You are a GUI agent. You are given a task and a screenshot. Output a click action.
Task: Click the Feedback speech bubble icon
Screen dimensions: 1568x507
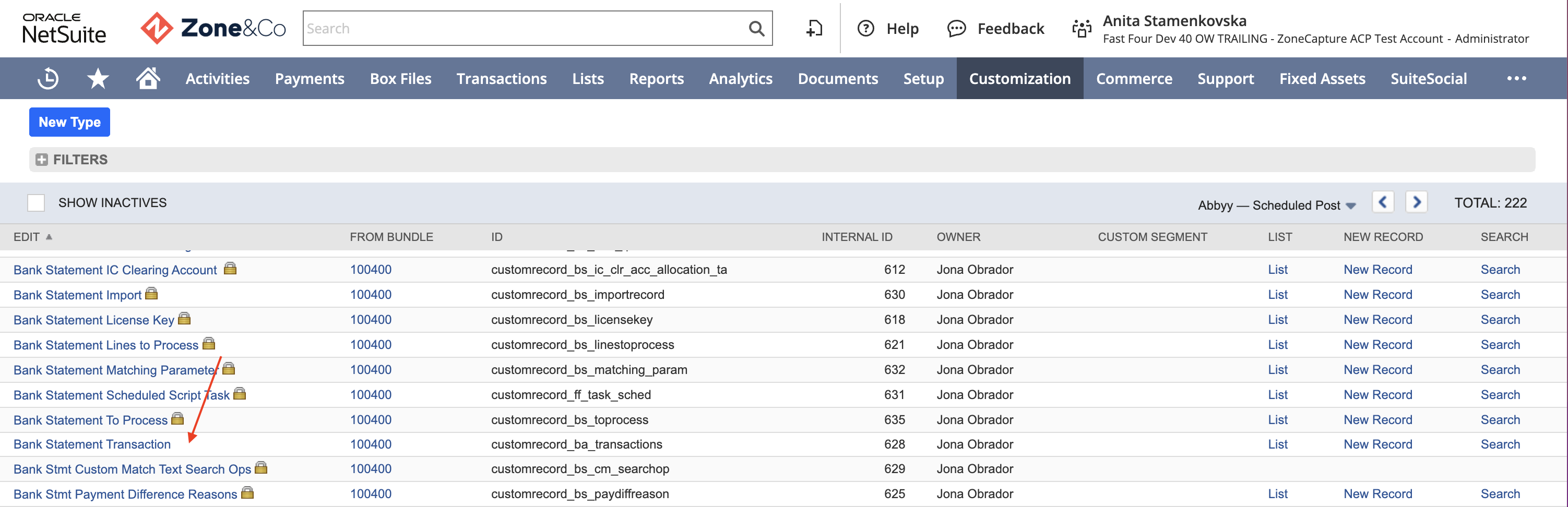(x=956, y=29)
